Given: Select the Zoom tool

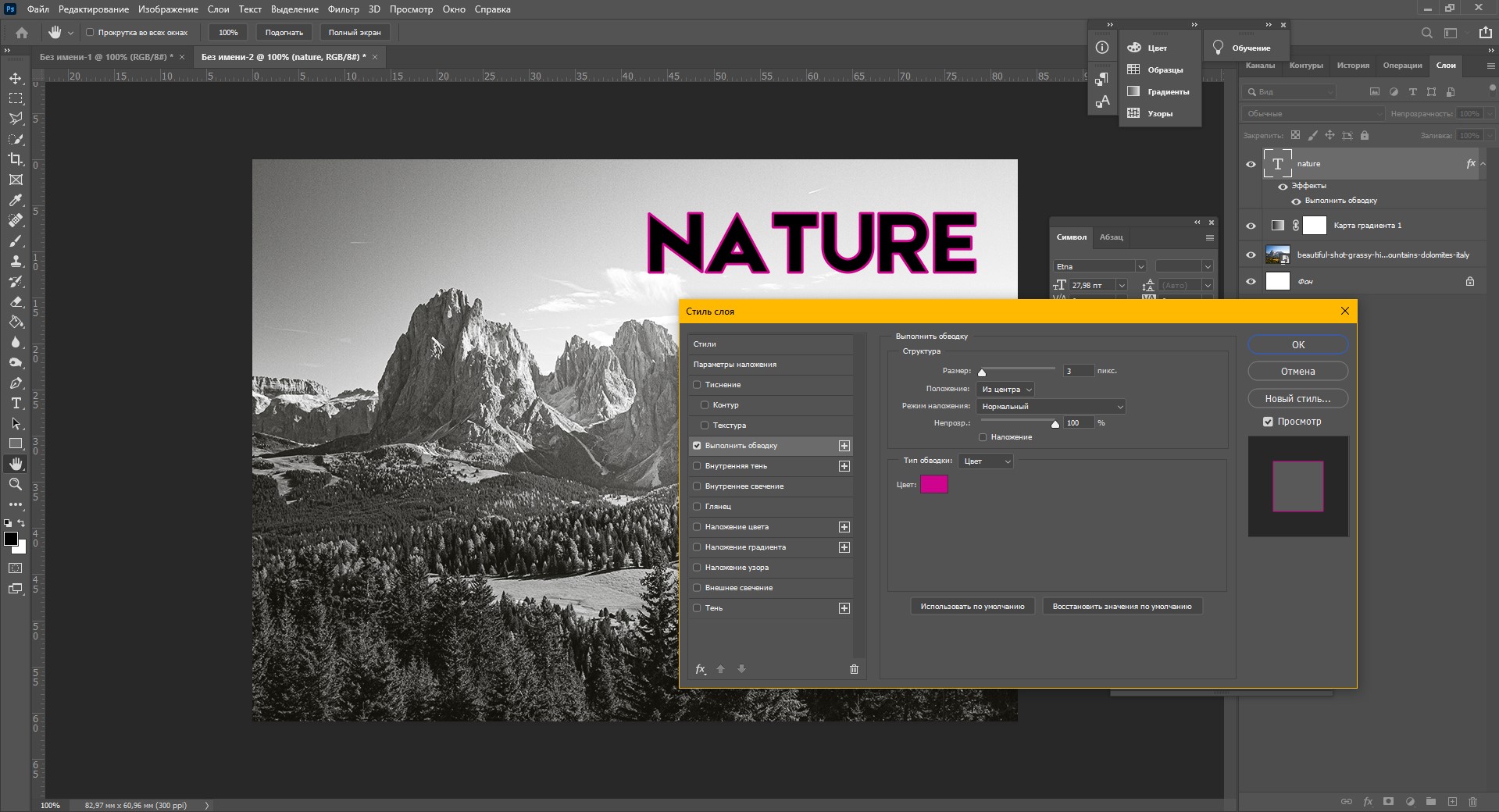Looking at the screenshot, I should point(16,484).
